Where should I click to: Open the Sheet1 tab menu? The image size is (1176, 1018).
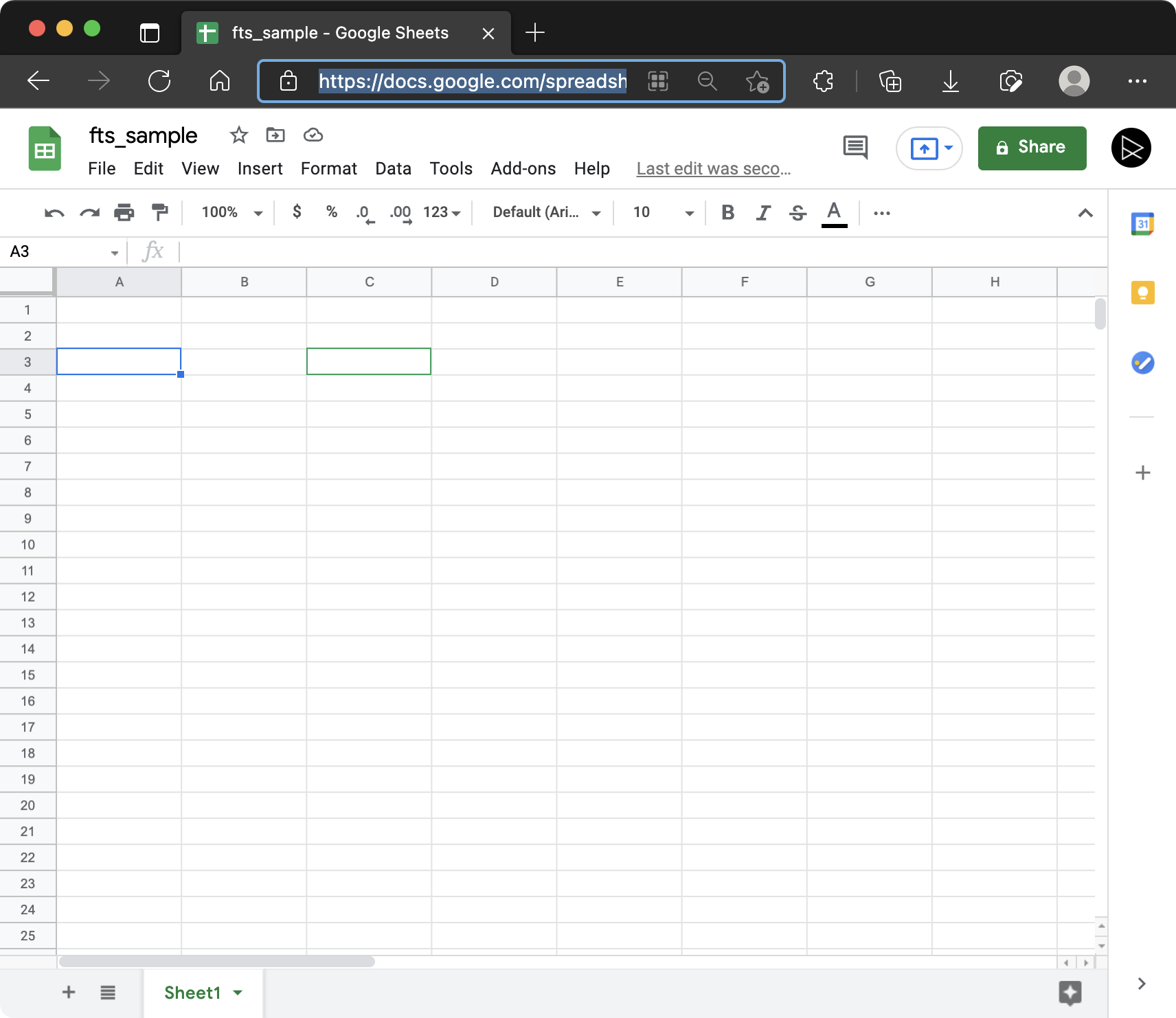(x=238, y=992)
